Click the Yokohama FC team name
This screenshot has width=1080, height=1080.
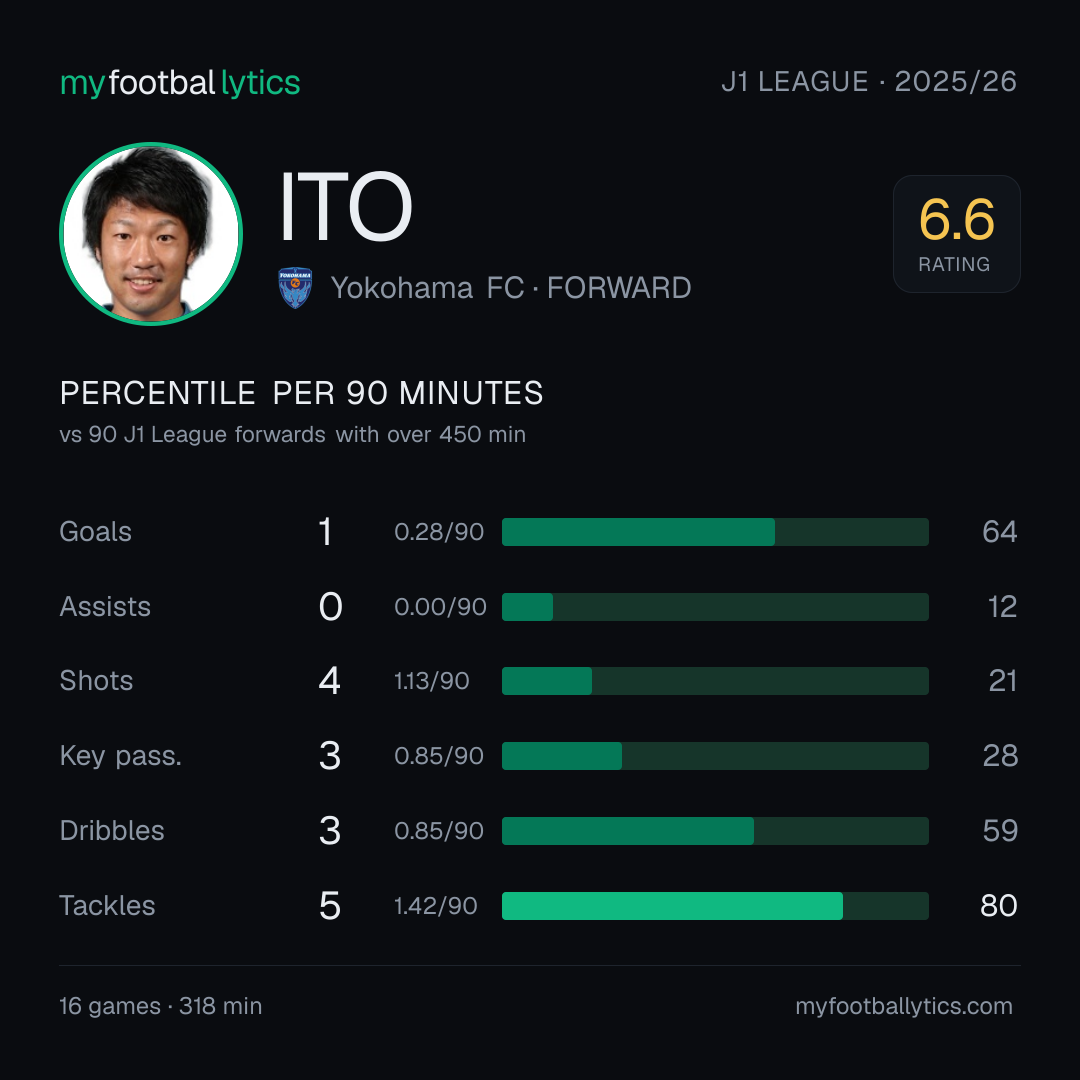point(427,288)
